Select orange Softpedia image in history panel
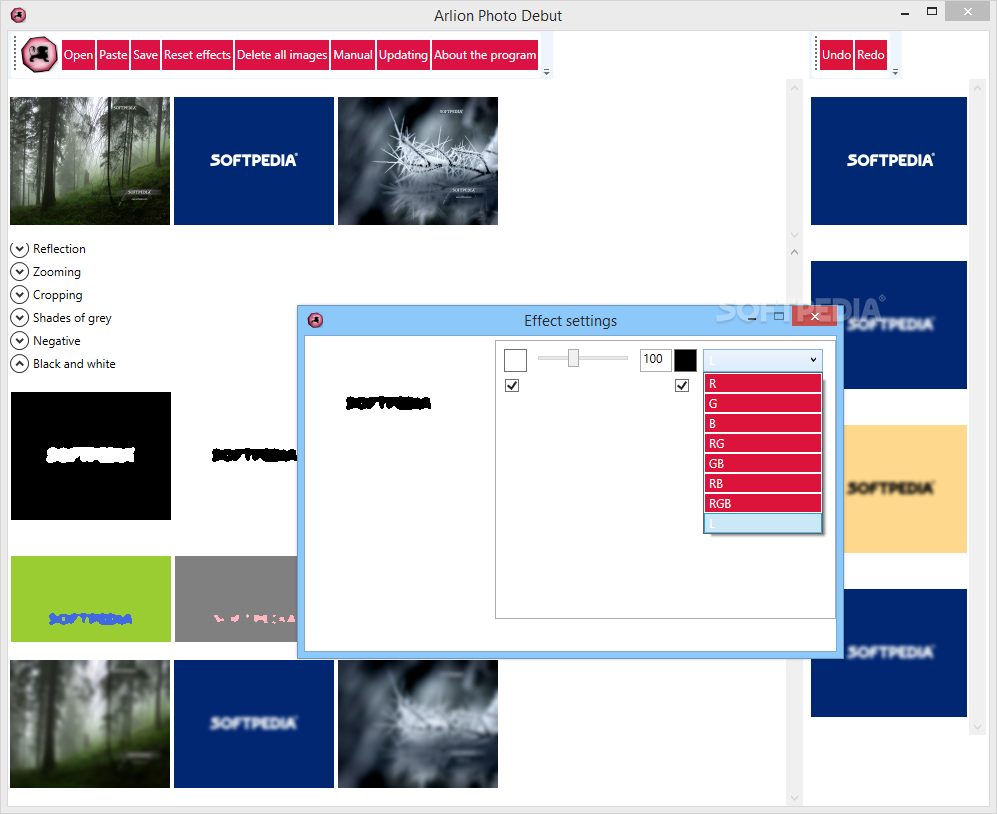Image resolution: width=997 pixels, height=814 pixels. 905,489
